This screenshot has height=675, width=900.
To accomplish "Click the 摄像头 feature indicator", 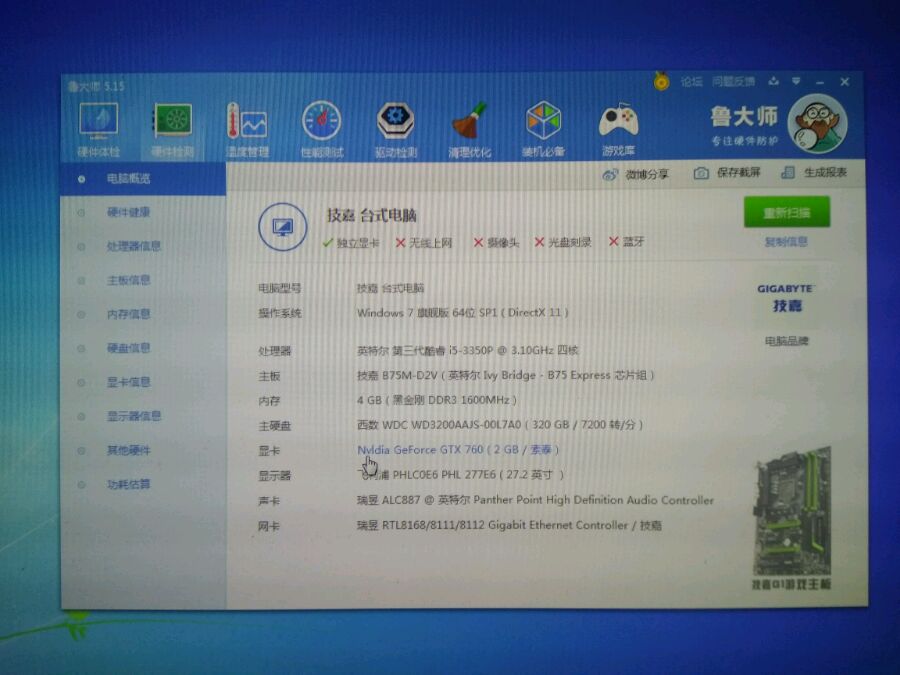I will point(496,243).
